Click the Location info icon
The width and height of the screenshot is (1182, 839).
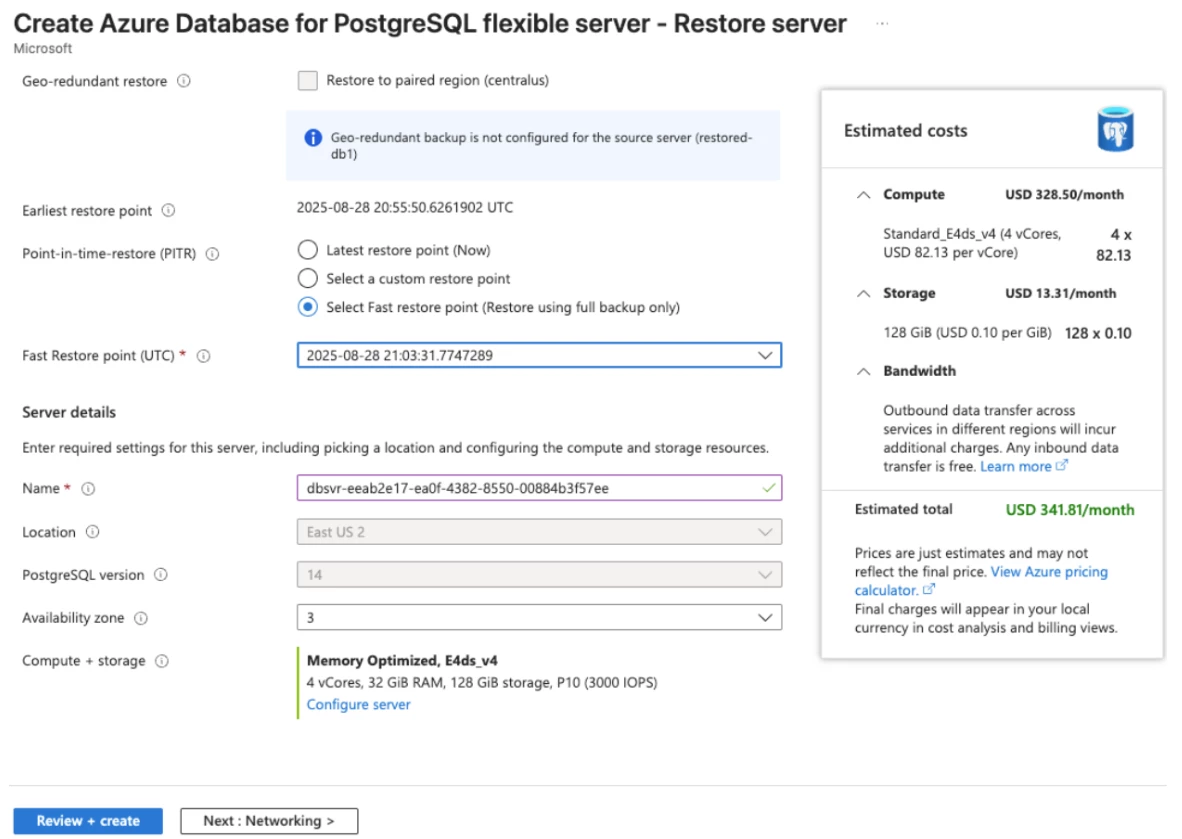[x=93, y=532]
